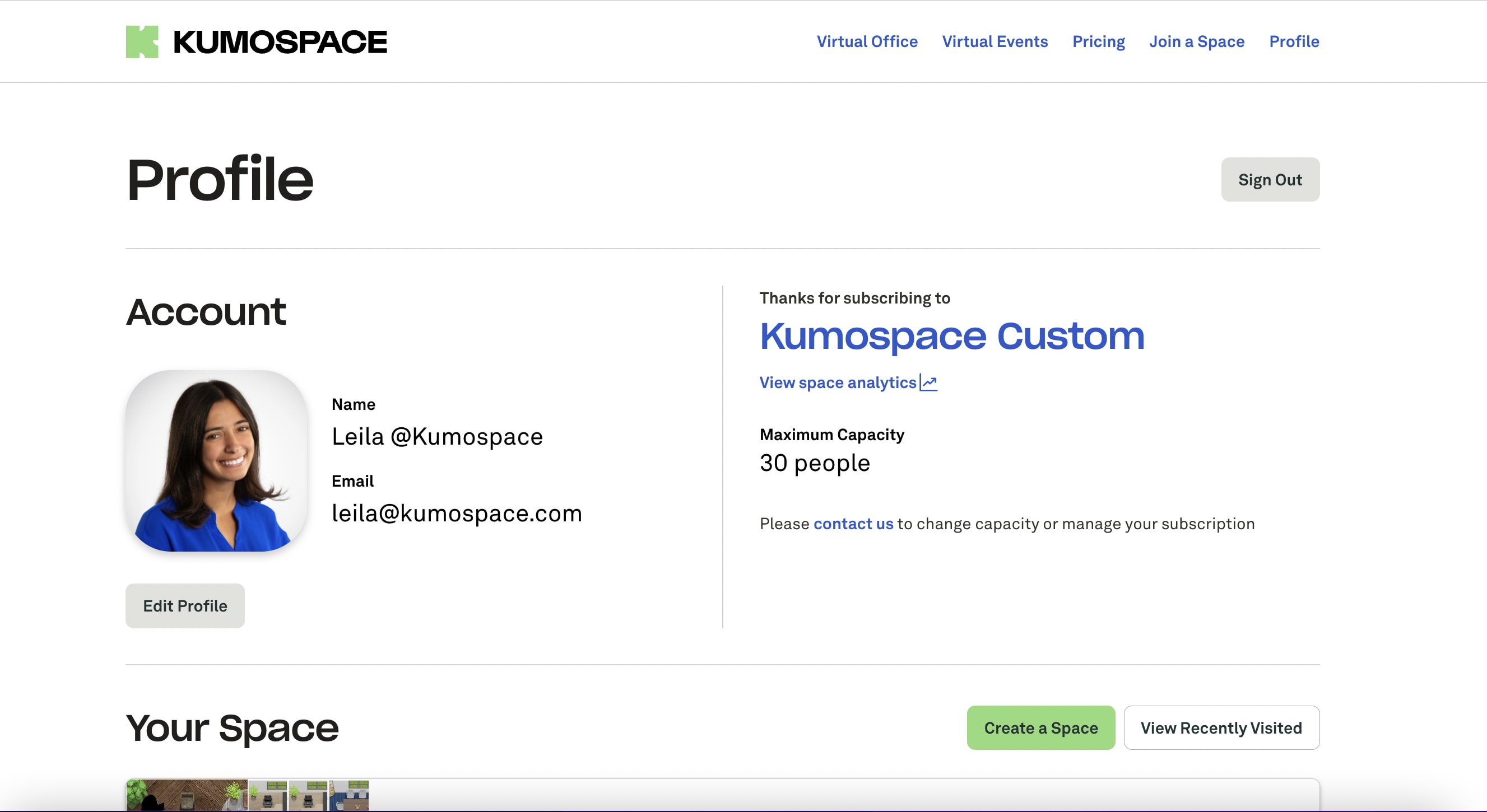Select the email leila@kumospace.com
This screenshot has height=812, width=1487.
coord(457,513)
